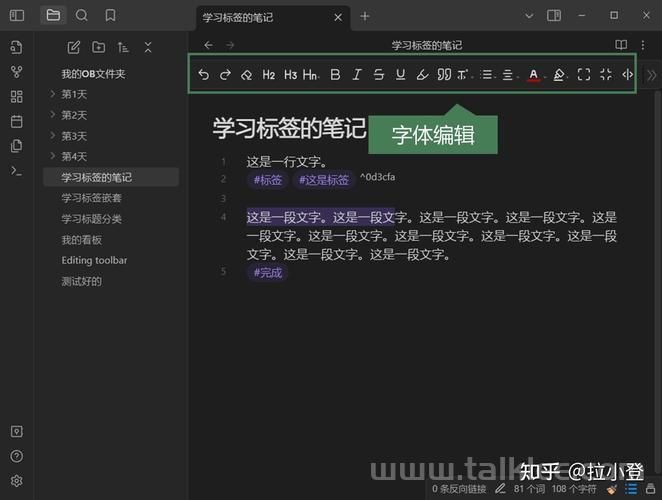Toggle the right sidebar

[554, 16]
